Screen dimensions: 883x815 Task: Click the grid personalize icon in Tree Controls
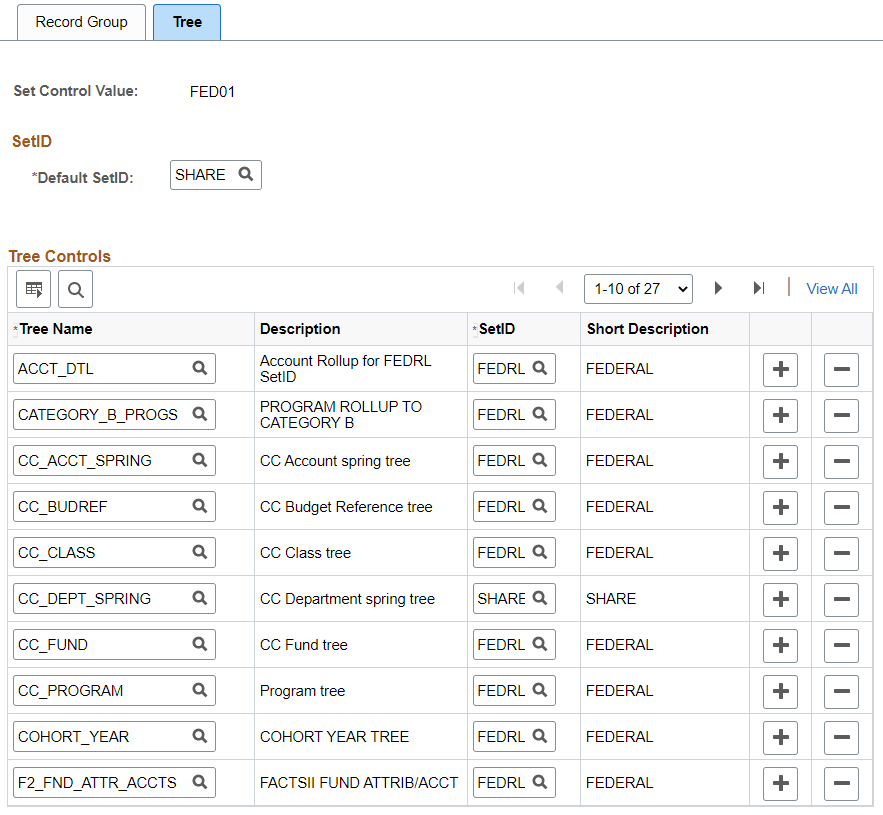pos(33,289)
